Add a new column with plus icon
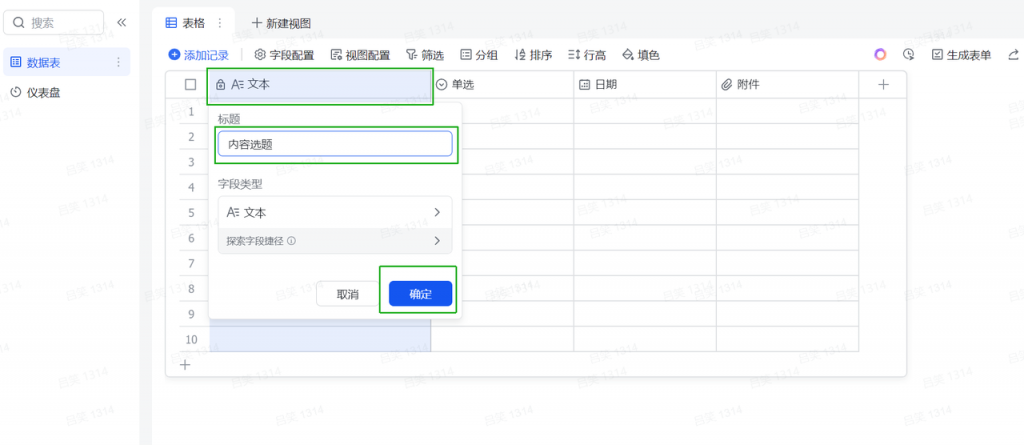The image size is (1024, 445). (x=883, y=84)
